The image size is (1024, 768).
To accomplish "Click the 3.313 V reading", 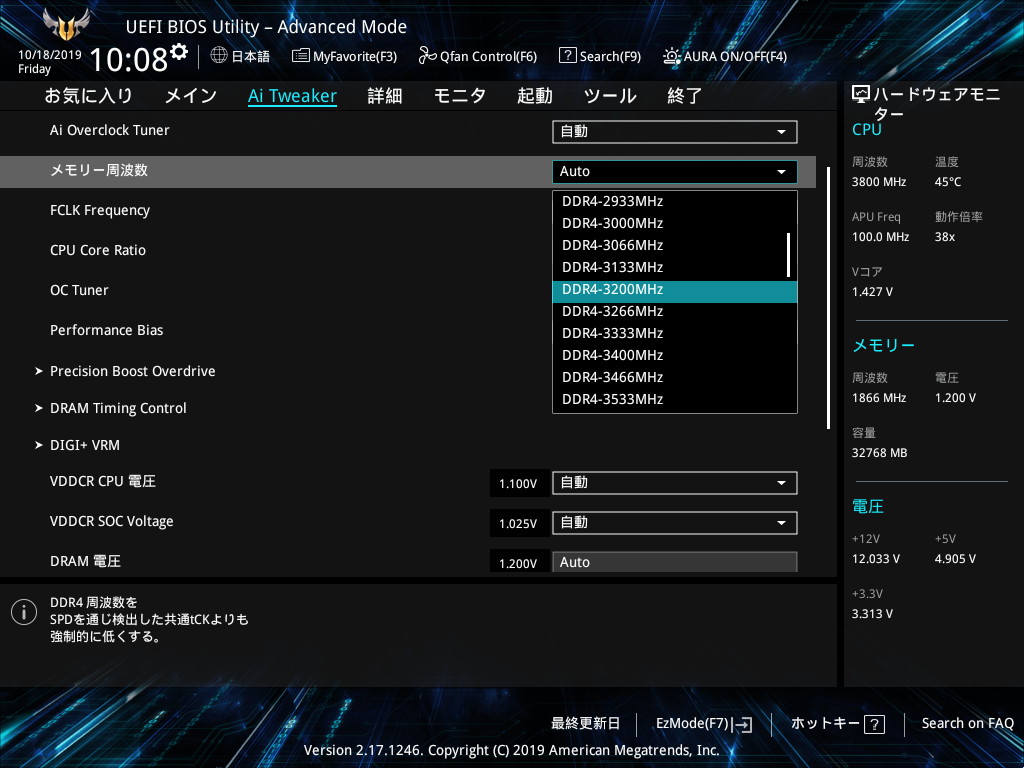I will 872,614.
